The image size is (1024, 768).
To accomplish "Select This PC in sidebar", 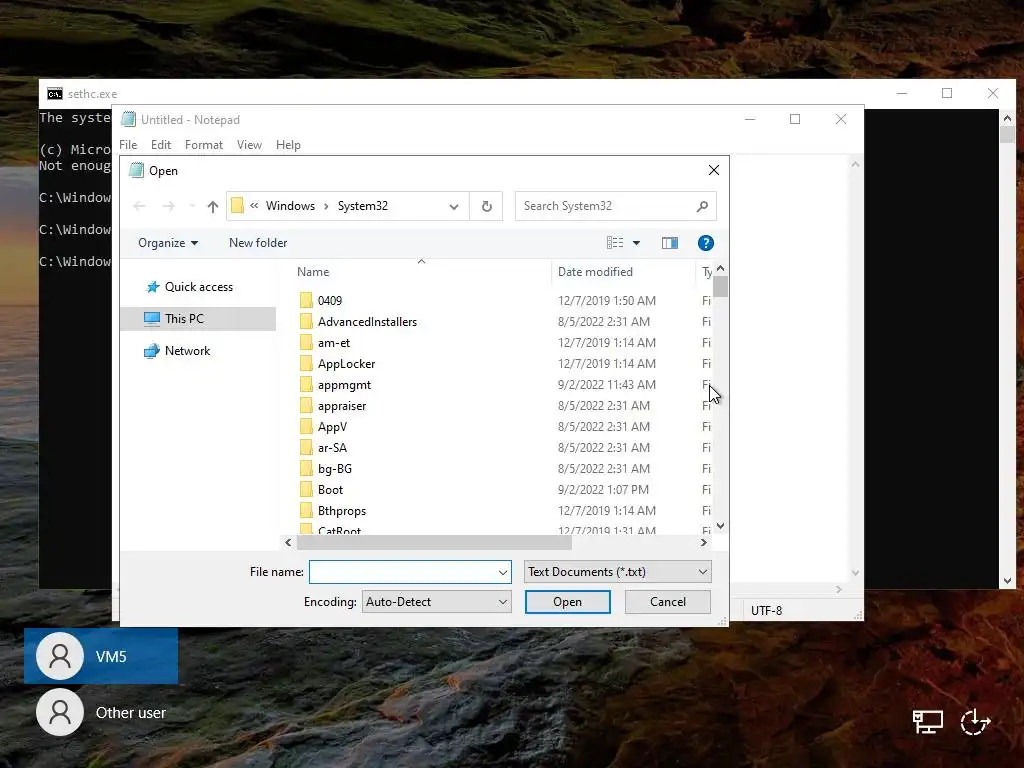I will coord(198,319).
